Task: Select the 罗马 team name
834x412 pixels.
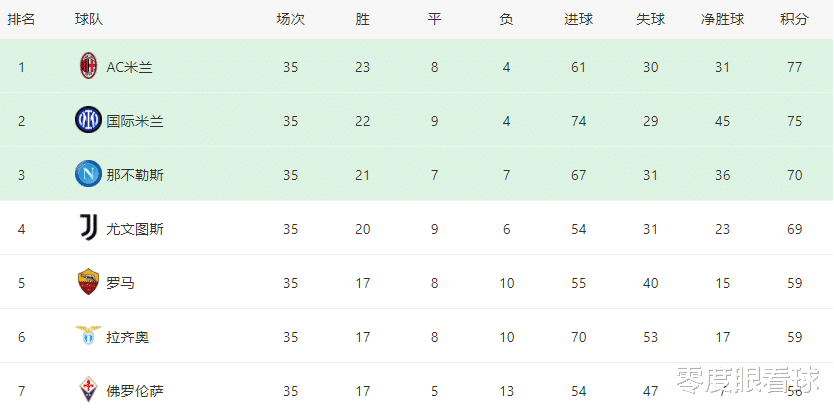Action: tap(120, 283)
